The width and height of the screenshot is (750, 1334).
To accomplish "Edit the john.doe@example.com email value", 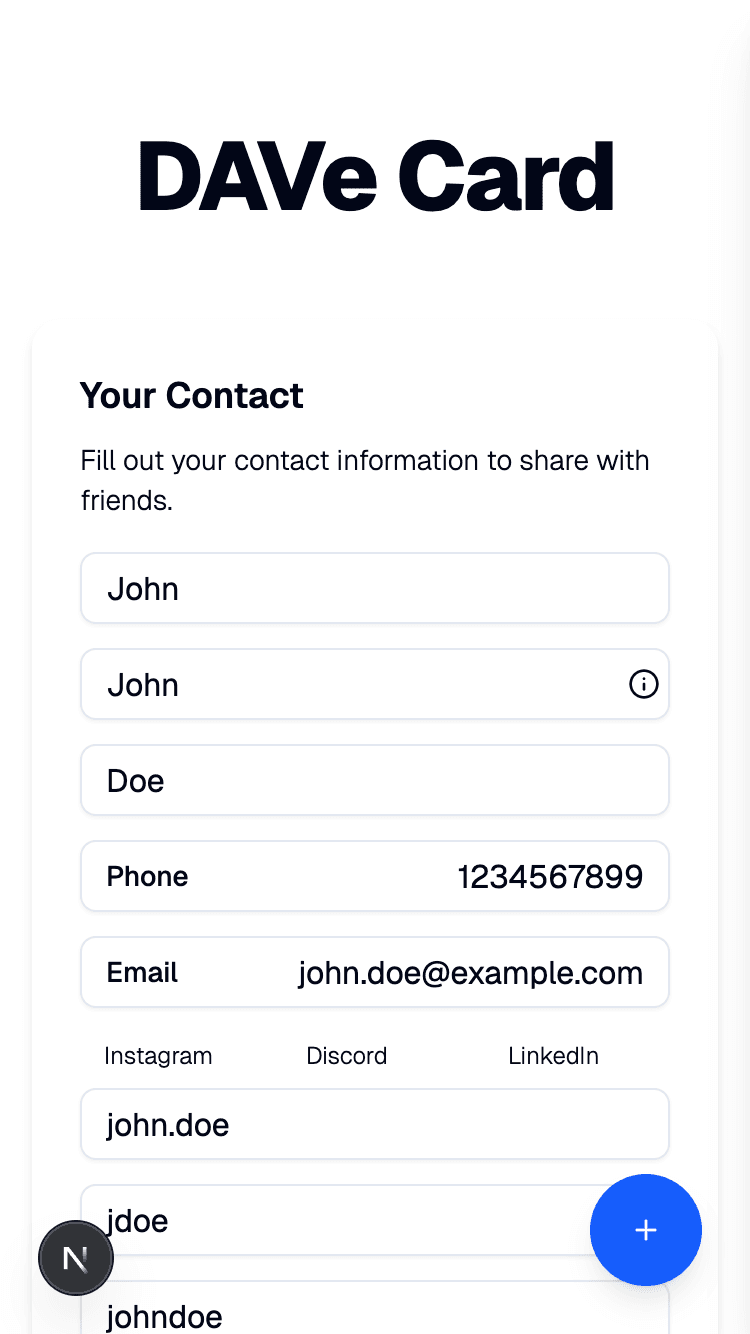I will [470, 973].
